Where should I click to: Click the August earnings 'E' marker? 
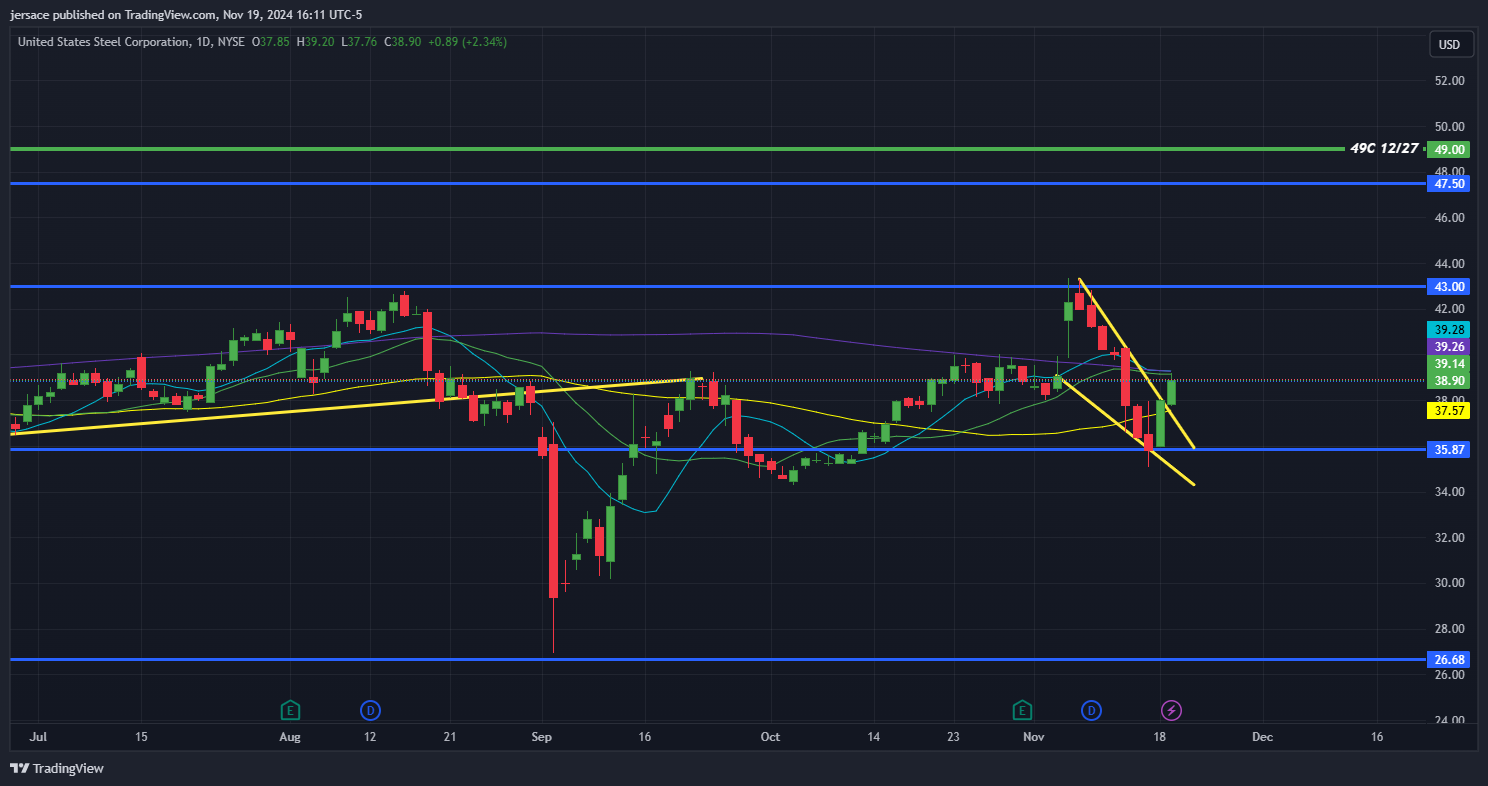[x=290, y=710]
